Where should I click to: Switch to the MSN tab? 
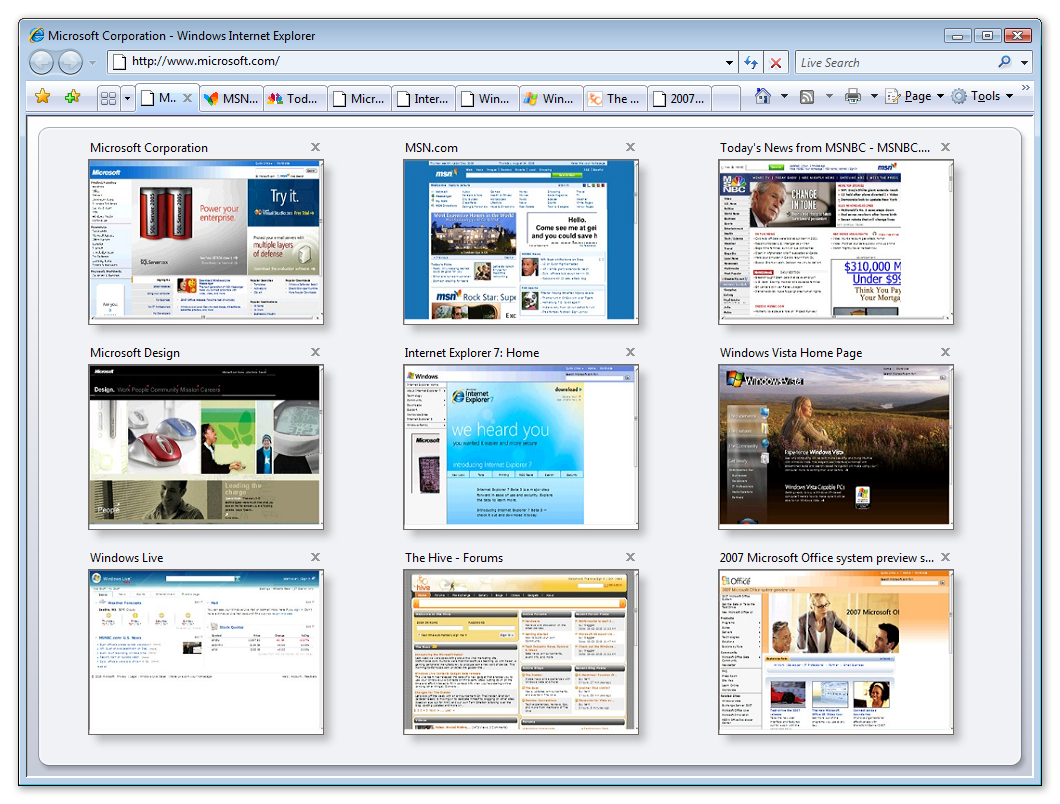coord(231,99)
